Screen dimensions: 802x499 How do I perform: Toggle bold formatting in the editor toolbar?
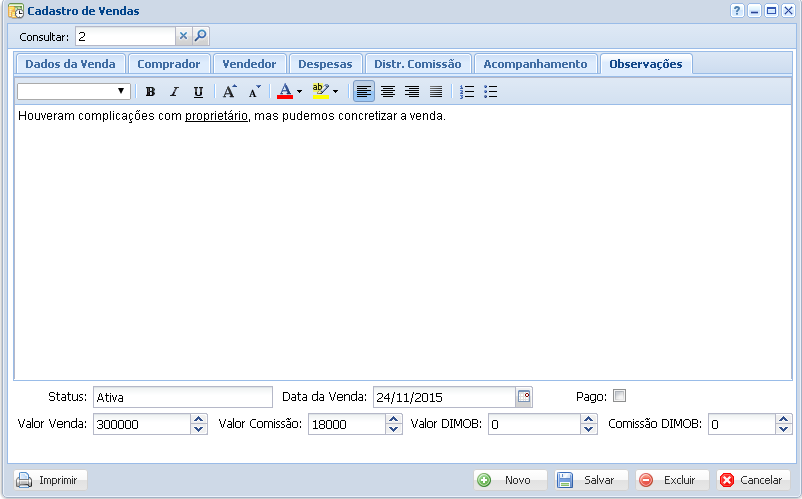(150, 91)
